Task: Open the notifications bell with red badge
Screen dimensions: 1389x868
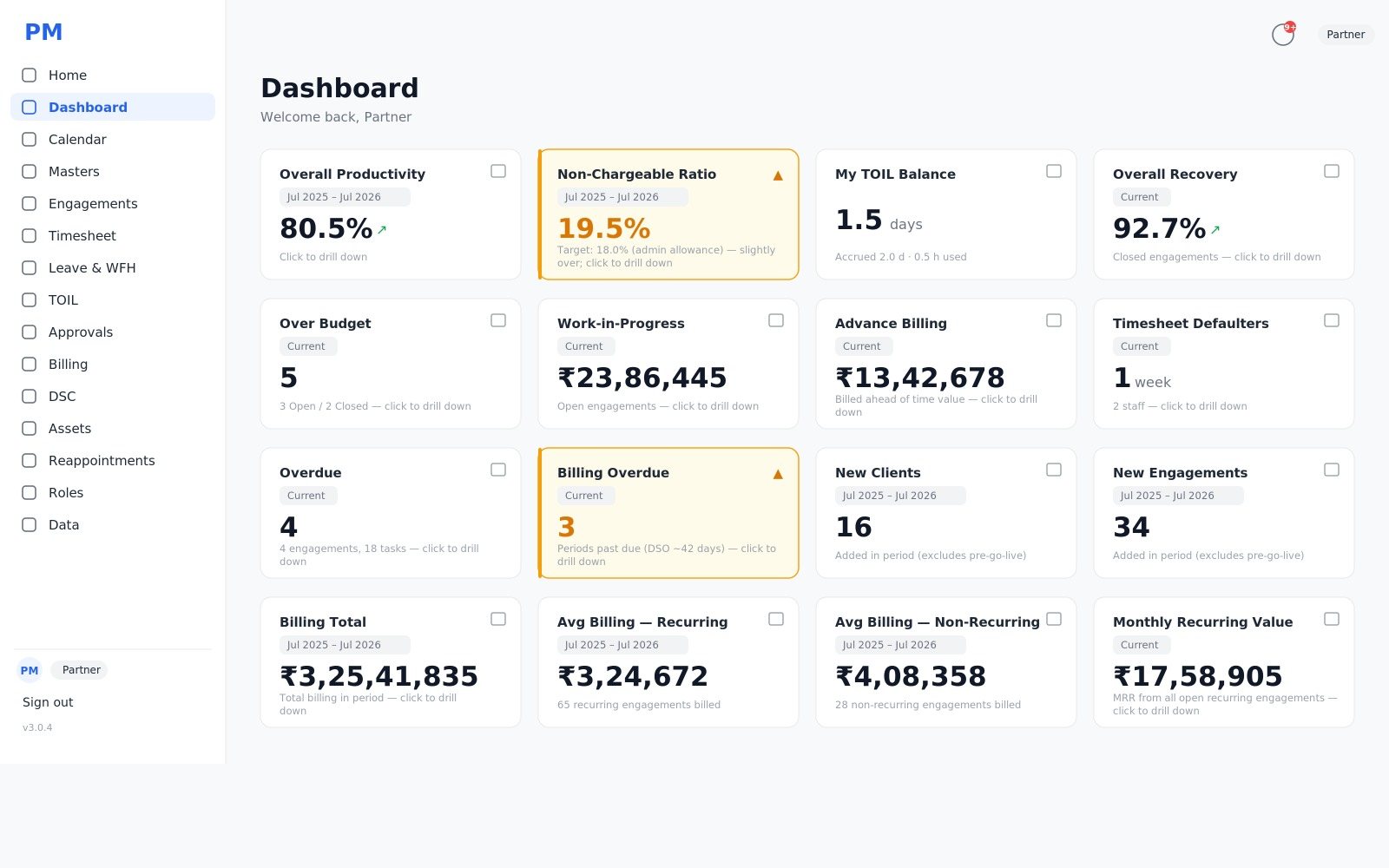Action: [x=1283, y=34]
